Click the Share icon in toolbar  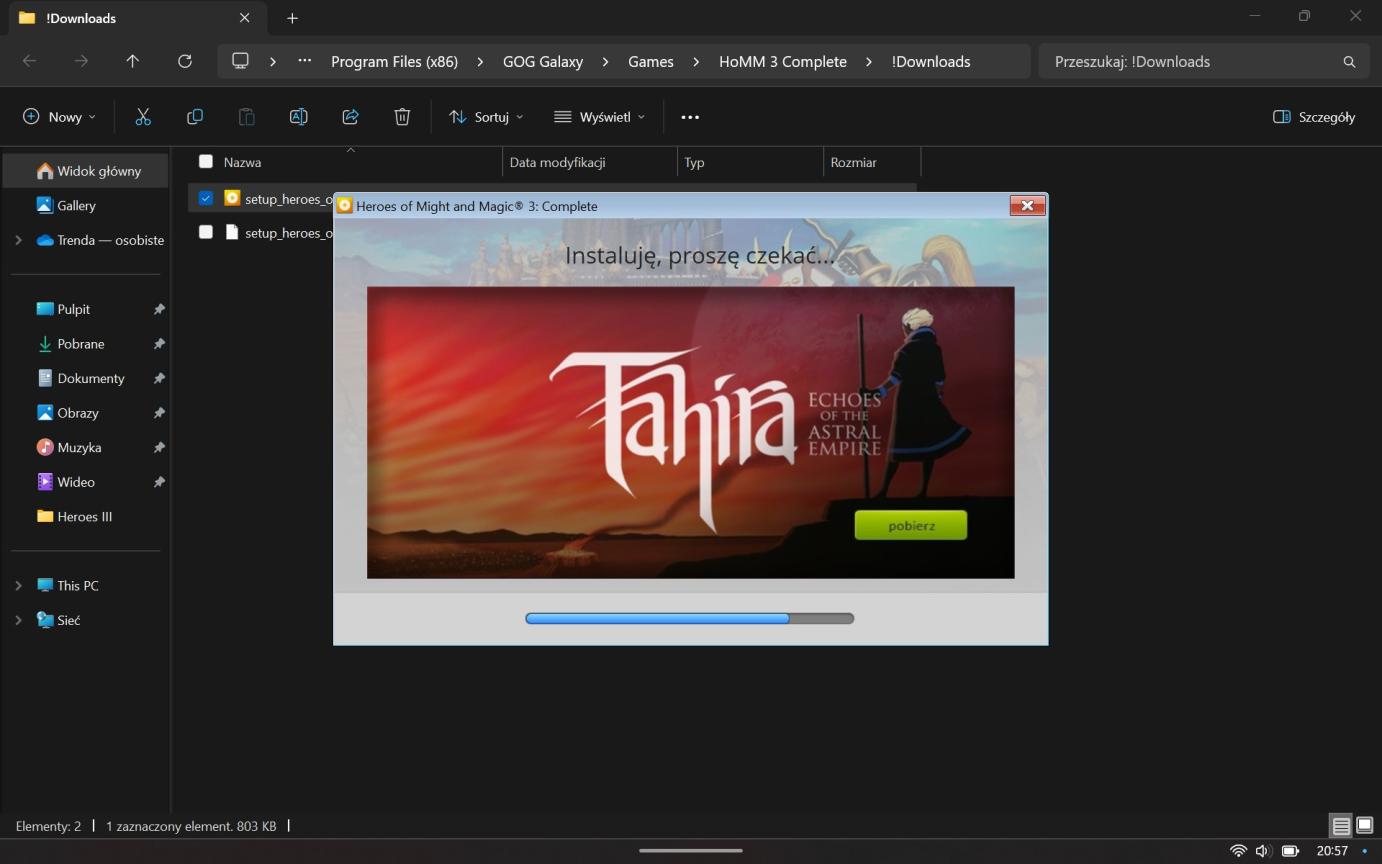click(x=350, y=117)
